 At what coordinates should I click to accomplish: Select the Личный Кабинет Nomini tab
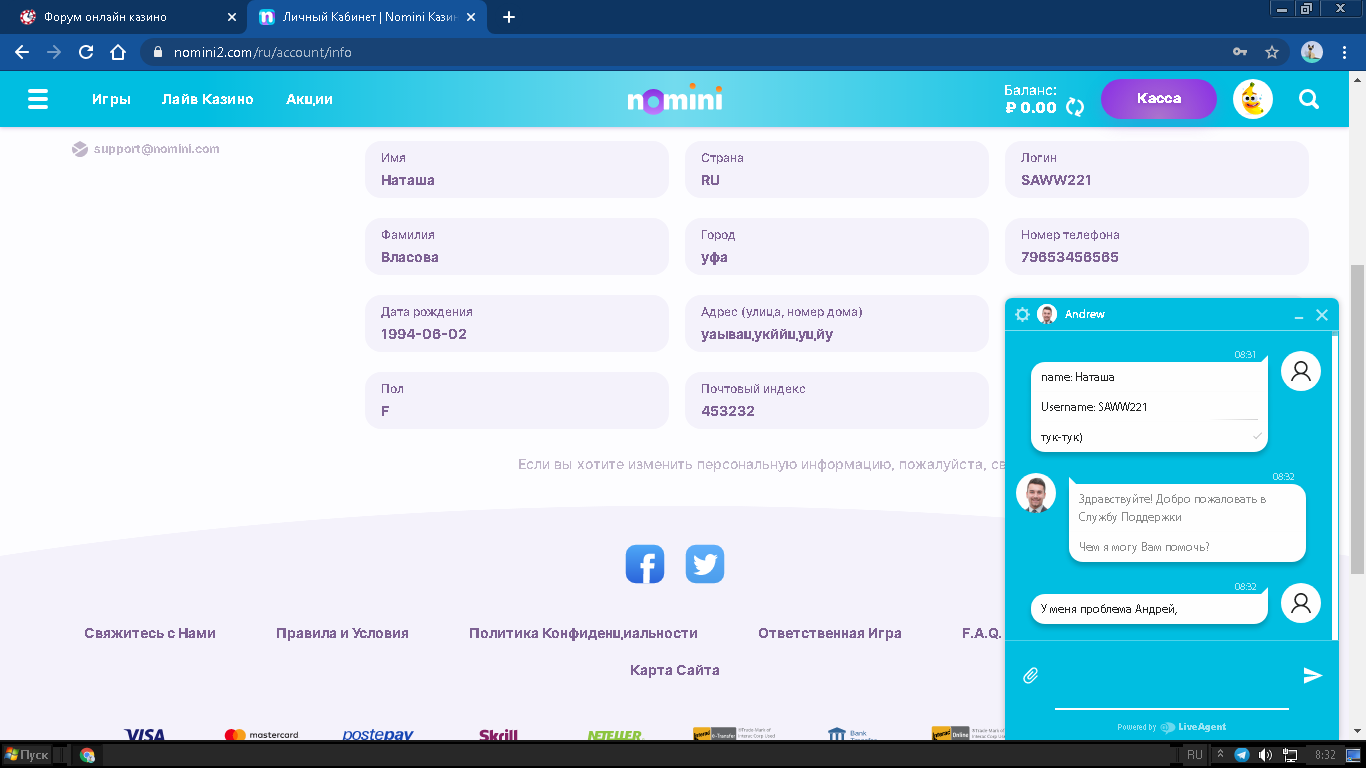(x=367, y=17)
